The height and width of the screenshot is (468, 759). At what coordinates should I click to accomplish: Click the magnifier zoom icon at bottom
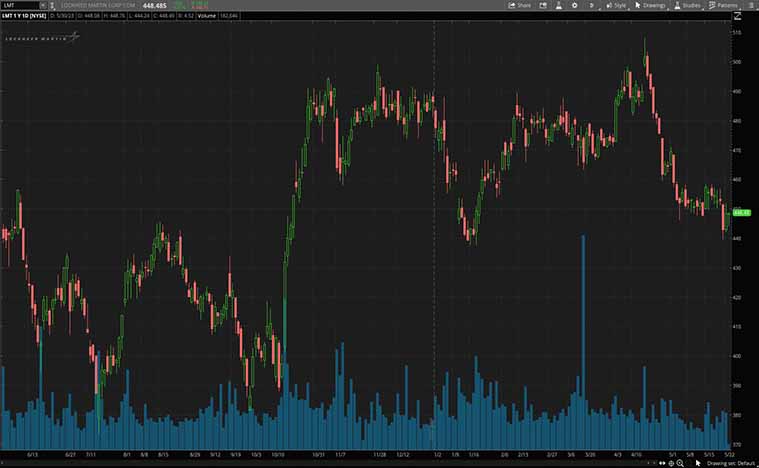pos(680,463)
